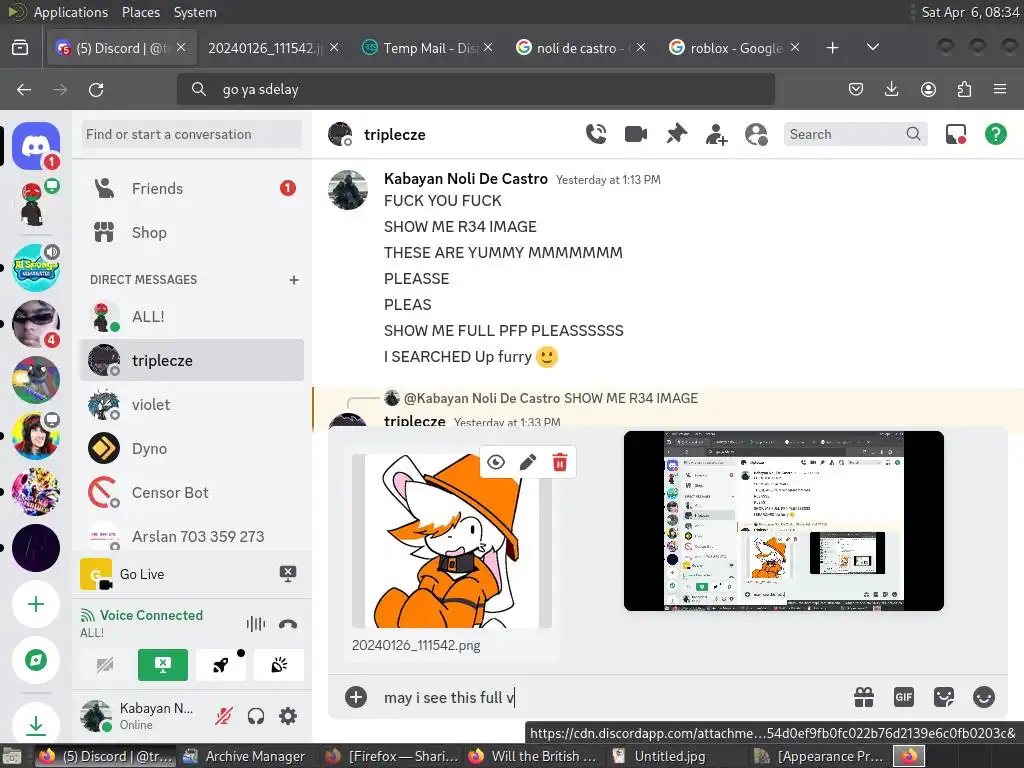The image size is (1024, 768).
Task: Go back in Firefox
Action: (x=24, y=89)
